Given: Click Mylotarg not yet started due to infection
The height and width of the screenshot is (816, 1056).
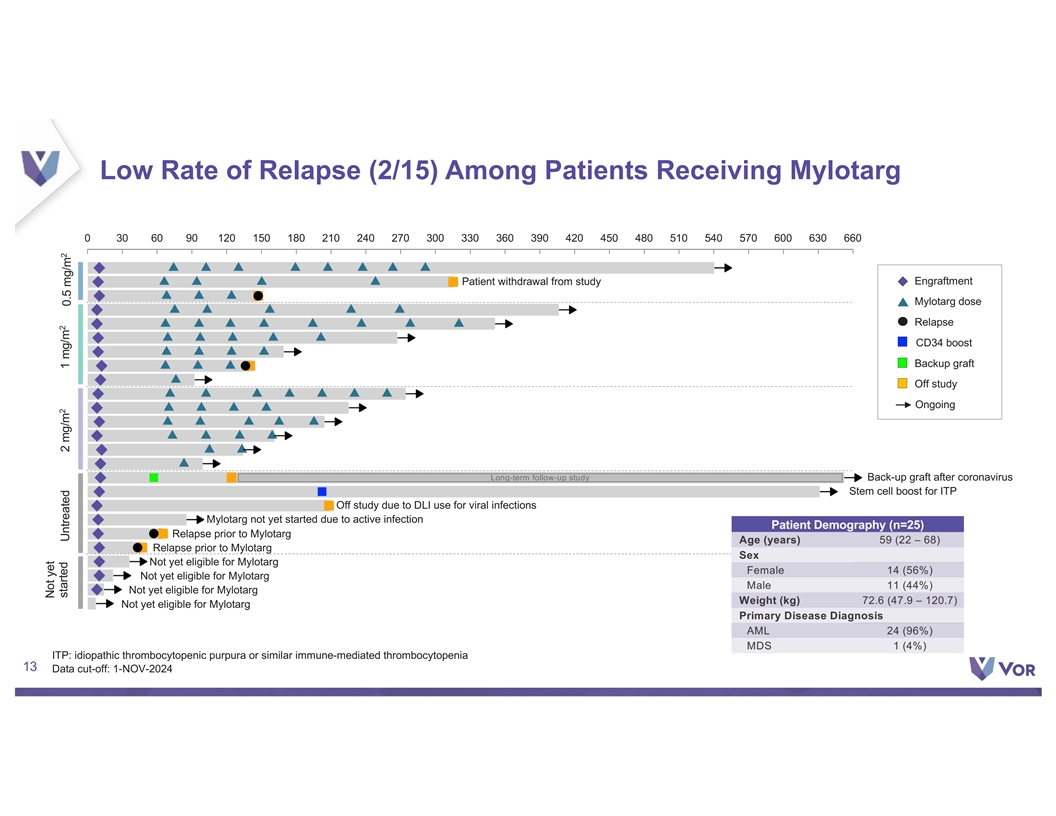Looking at the screenshot, I should tap(315, 519).
